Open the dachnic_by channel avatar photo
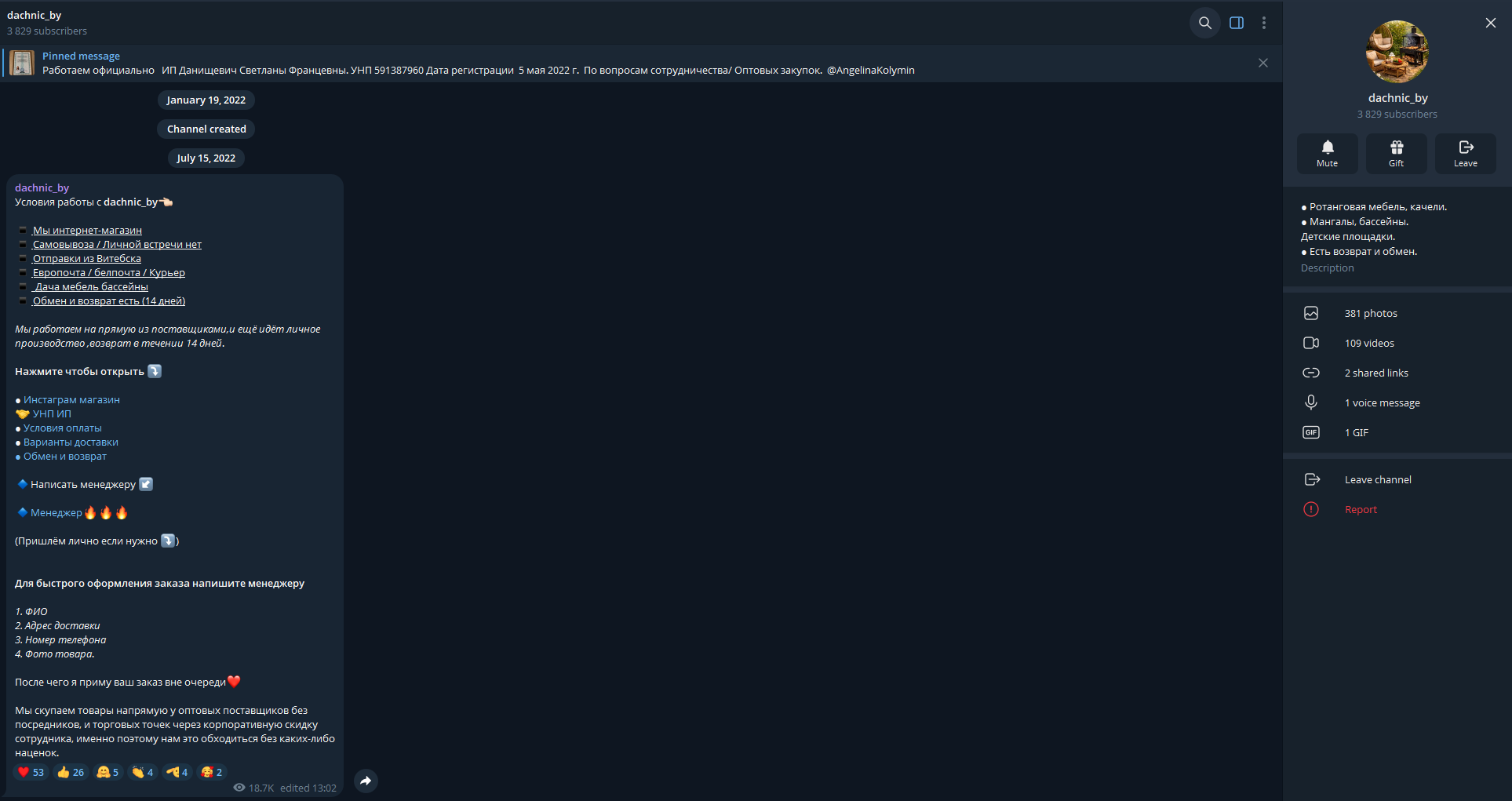This screenshot has width=1512, height=801. (x=1397, y=52)
